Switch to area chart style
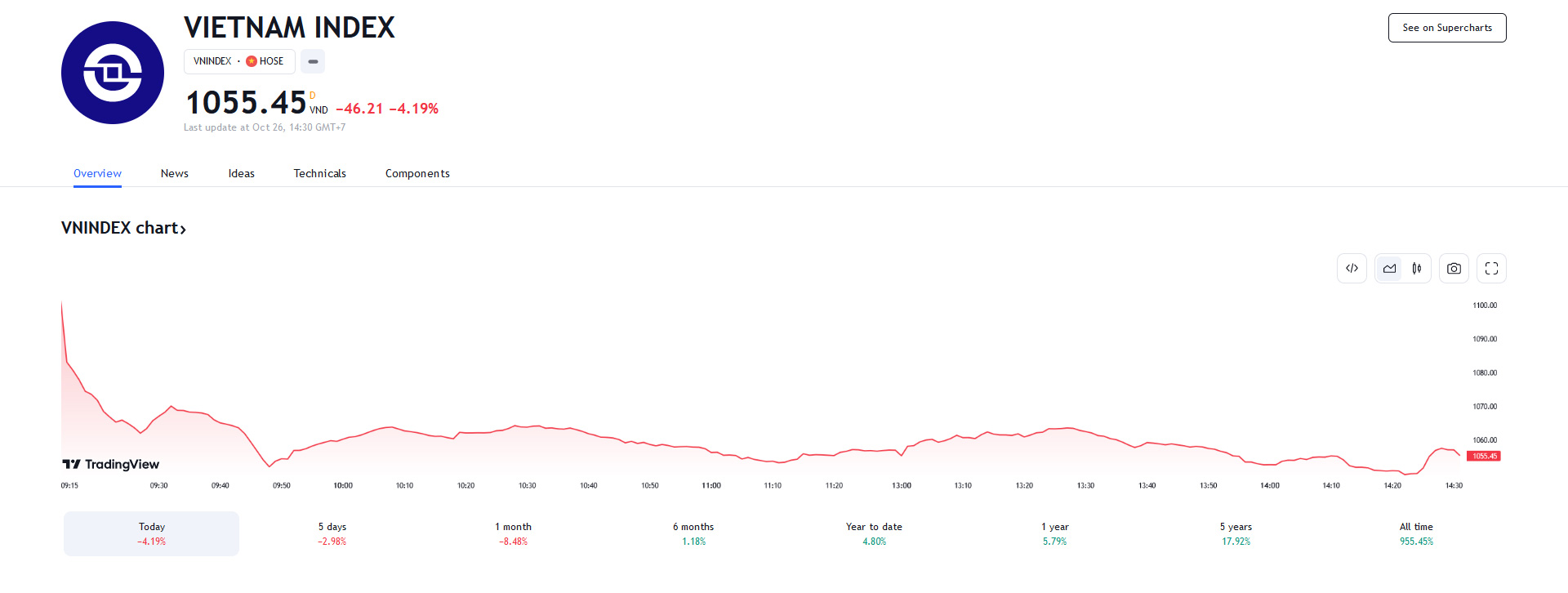This screenshot has width=1568, height=593. coord(1389,269)
